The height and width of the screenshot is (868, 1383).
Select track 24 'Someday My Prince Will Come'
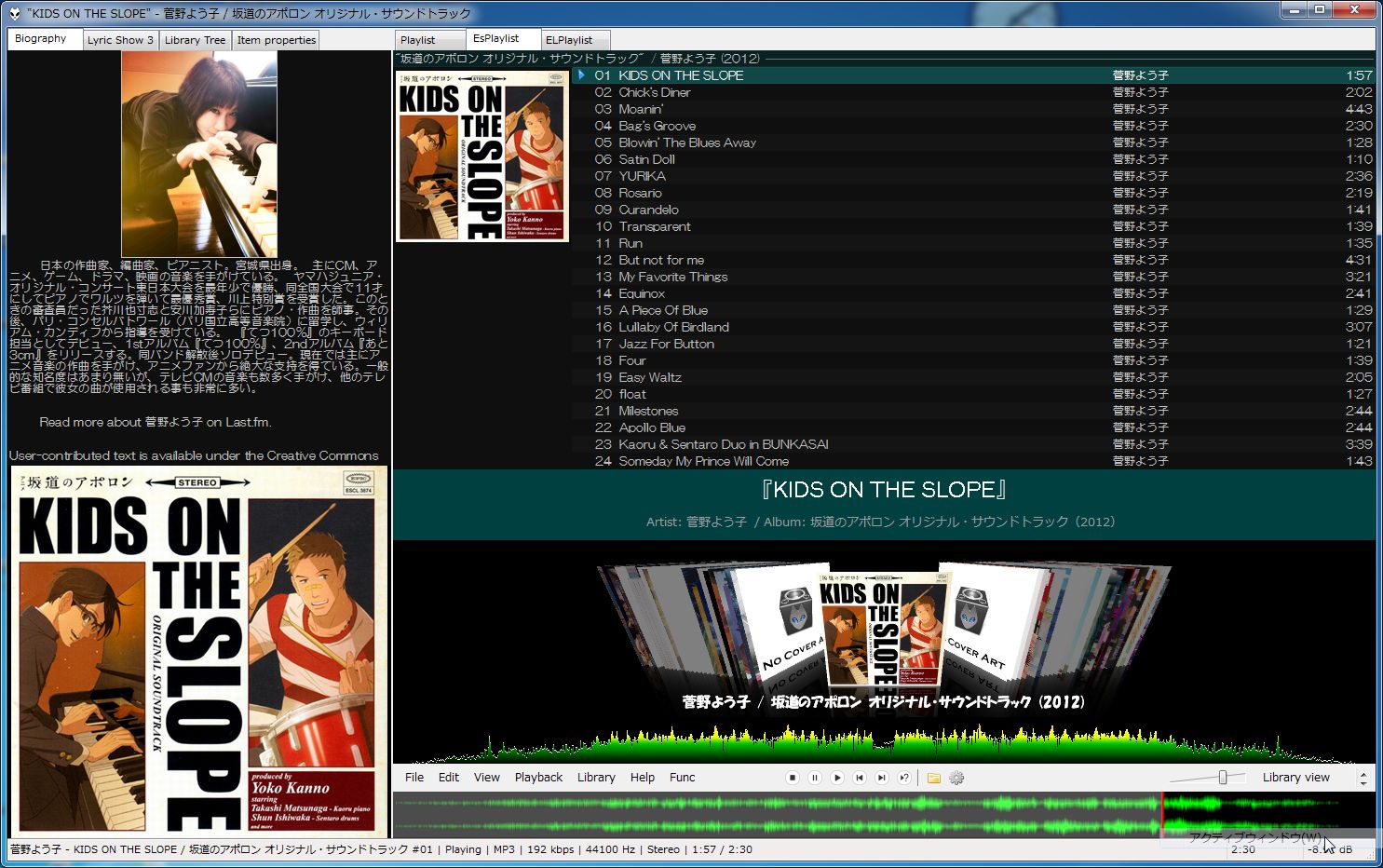[974, 461]
